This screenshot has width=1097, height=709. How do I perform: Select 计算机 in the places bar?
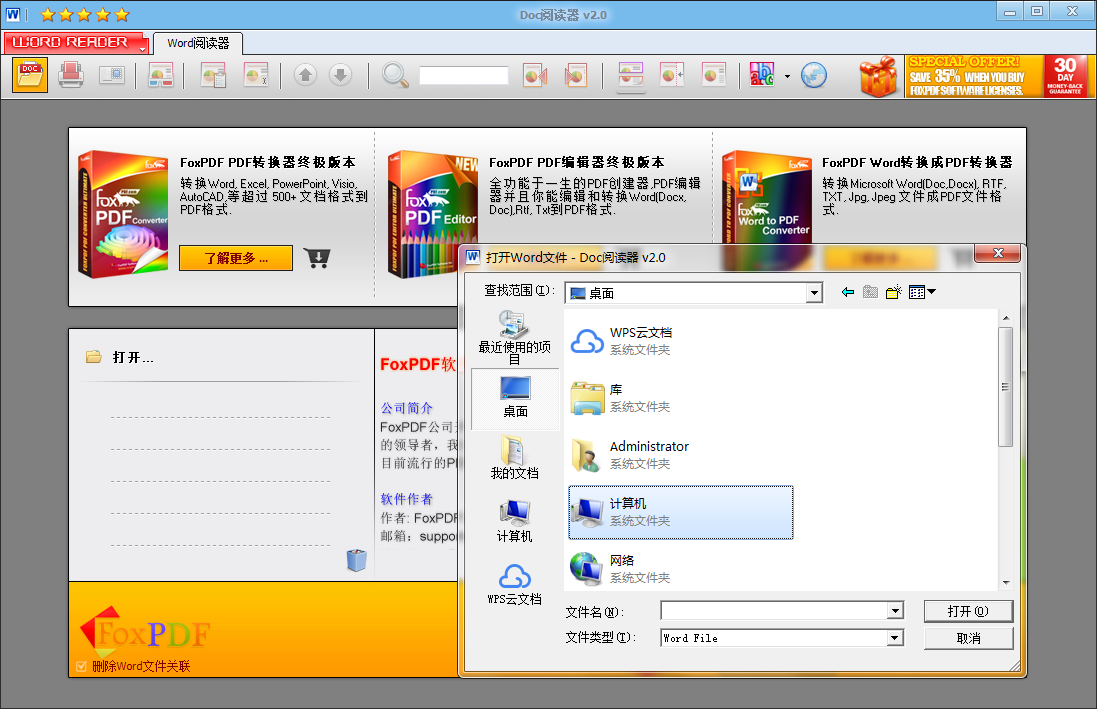514,521
